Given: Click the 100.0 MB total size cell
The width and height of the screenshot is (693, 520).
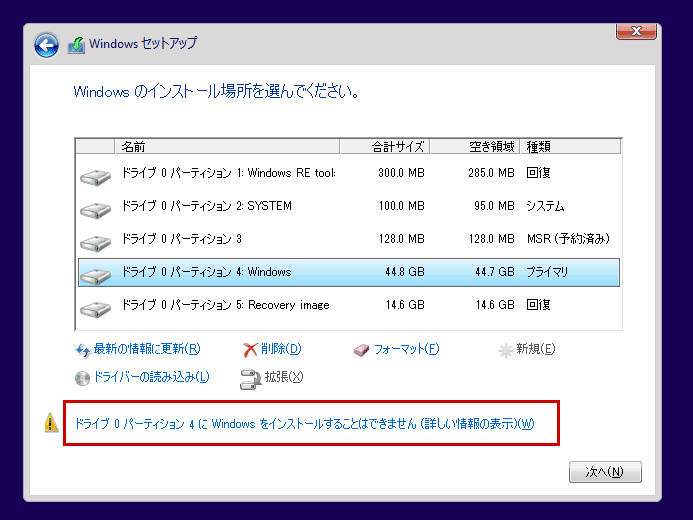Looking at the screenshot, I should [x=401, y=206].
